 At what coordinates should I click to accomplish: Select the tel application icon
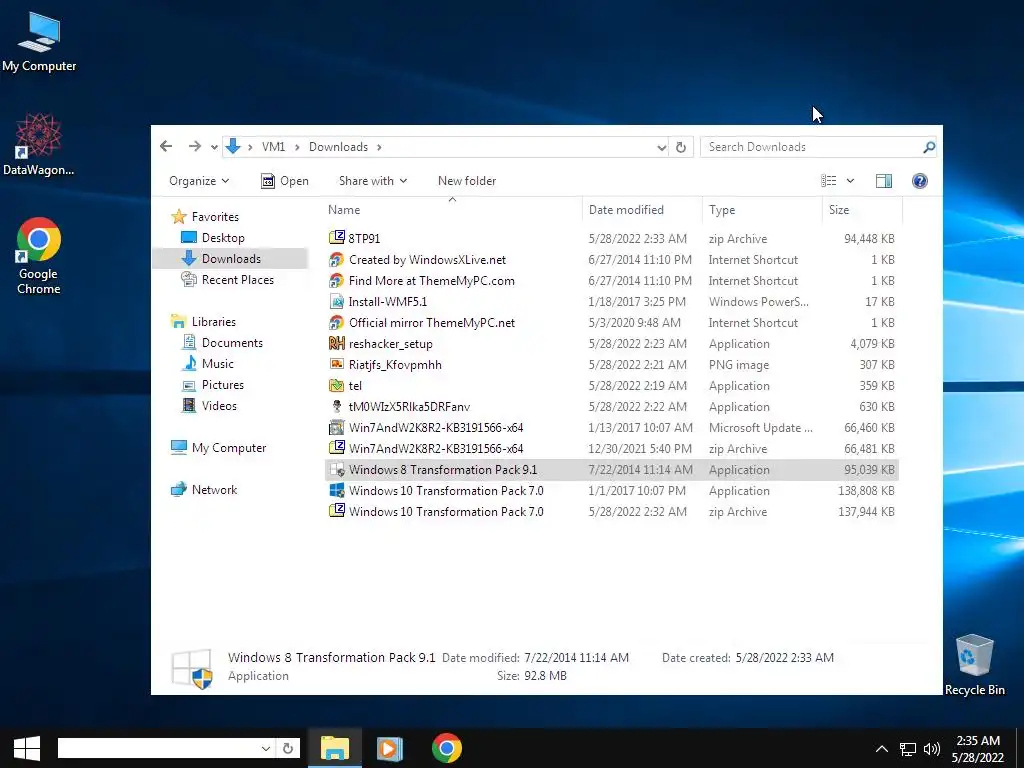click(336, 385)
